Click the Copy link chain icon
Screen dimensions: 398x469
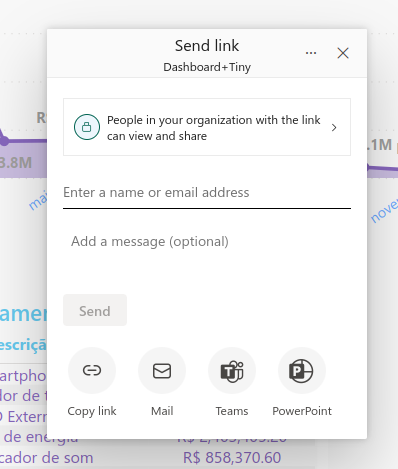pos(92,370)
